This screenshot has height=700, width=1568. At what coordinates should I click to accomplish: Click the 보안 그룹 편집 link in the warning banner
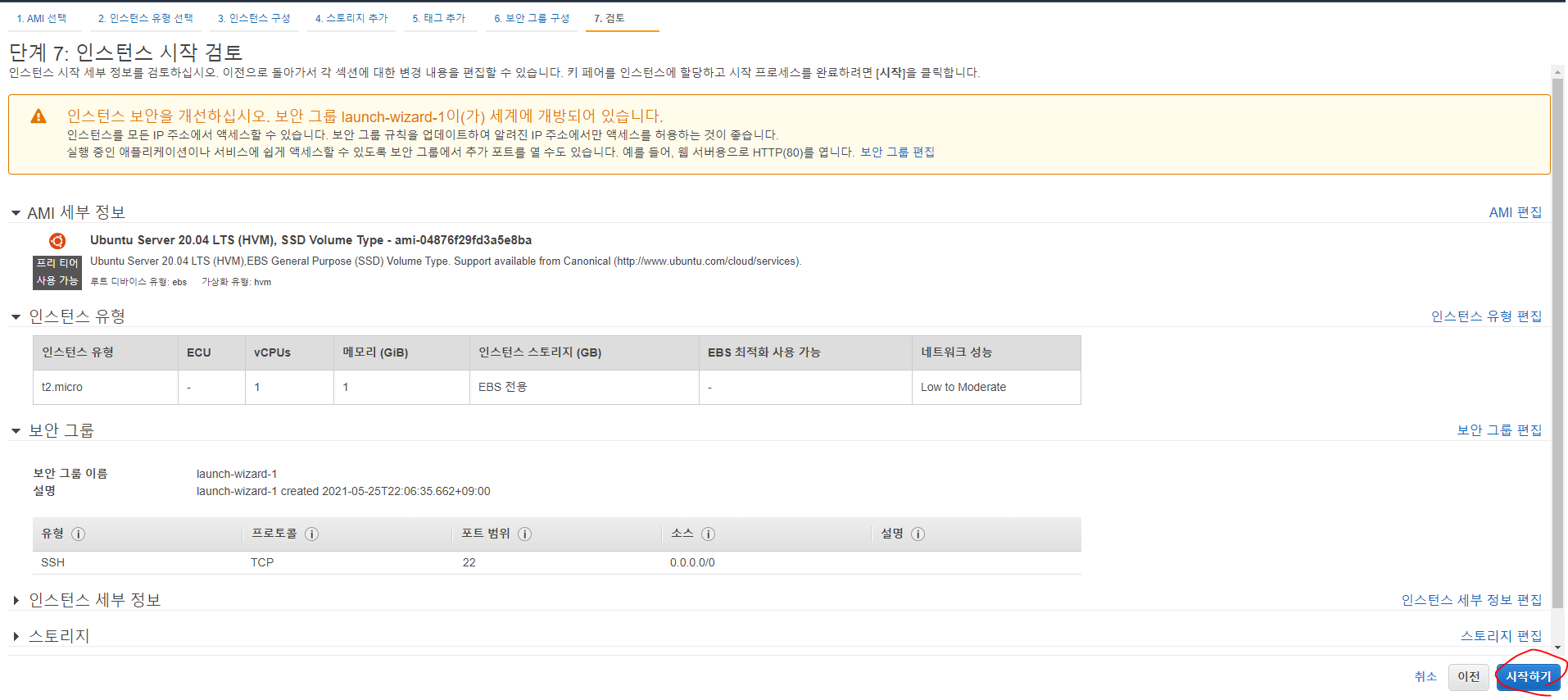897,152
